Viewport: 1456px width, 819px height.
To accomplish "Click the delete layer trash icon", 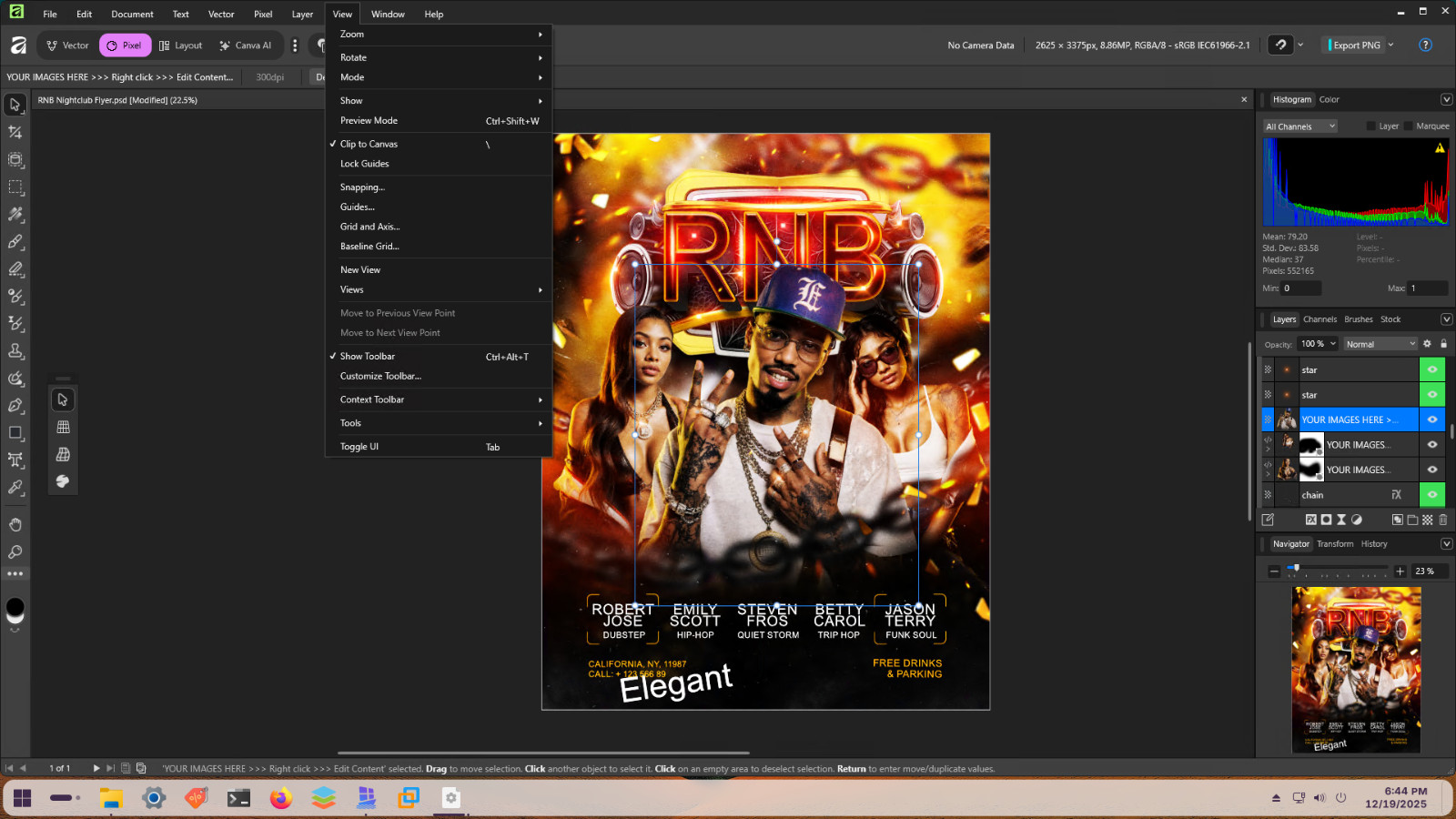I will (1442, 520).
